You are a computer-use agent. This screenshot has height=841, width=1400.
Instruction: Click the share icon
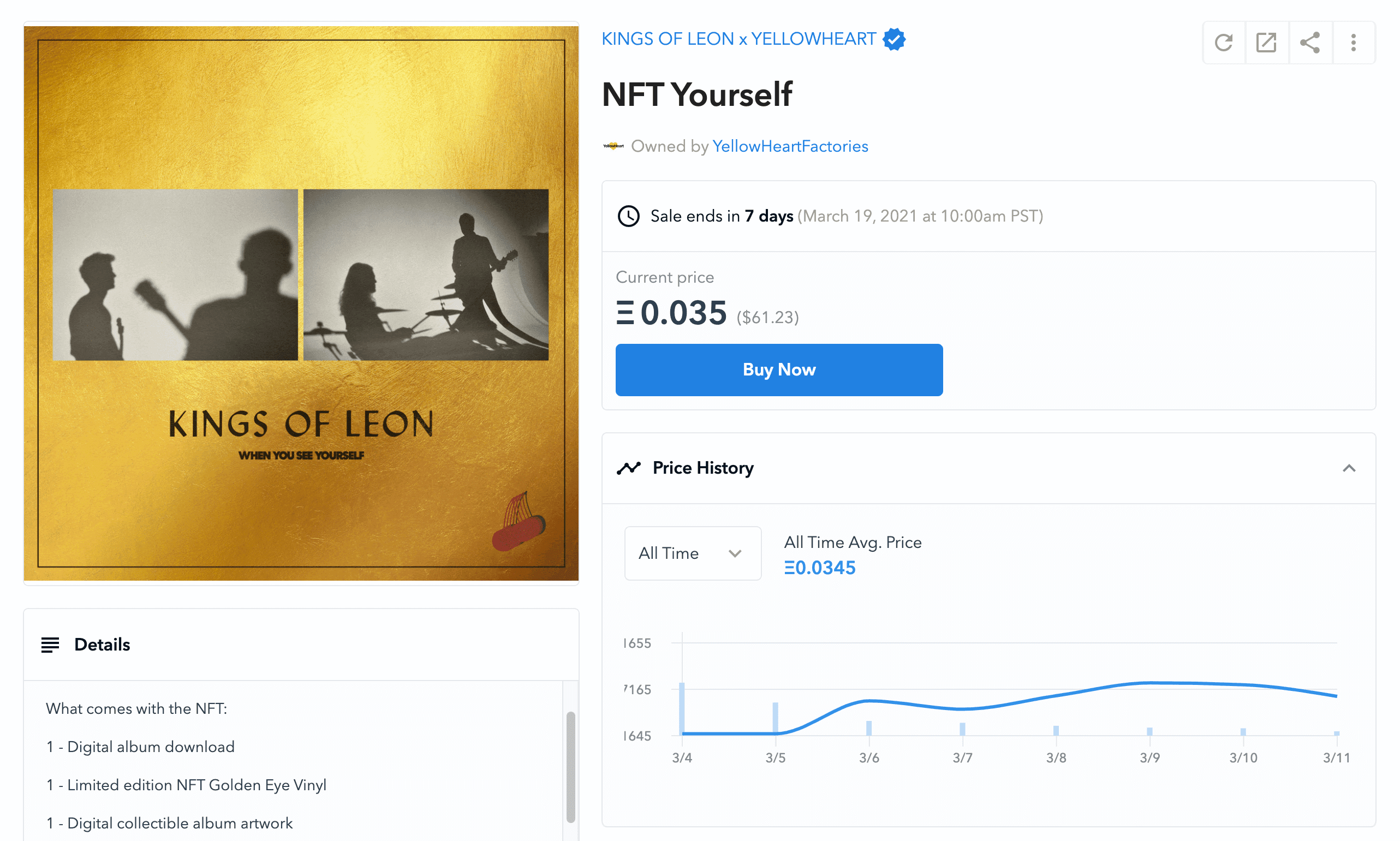(1310, 43)
